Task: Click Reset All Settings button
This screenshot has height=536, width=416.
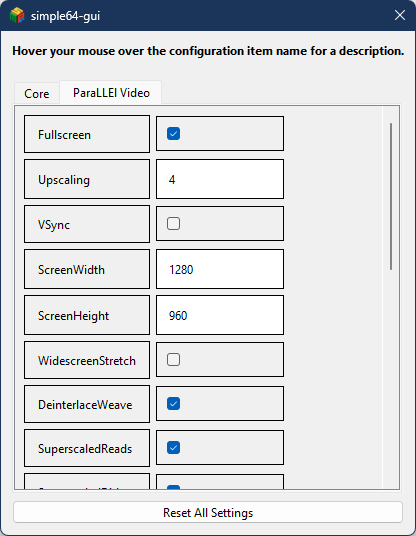Action: [208, 512]
